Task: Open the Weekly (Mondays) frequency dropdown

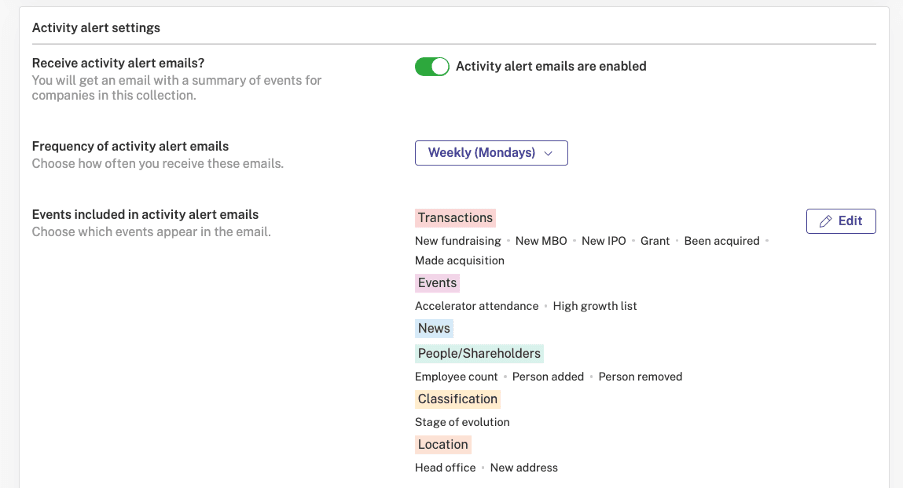Action: (491, 153)
